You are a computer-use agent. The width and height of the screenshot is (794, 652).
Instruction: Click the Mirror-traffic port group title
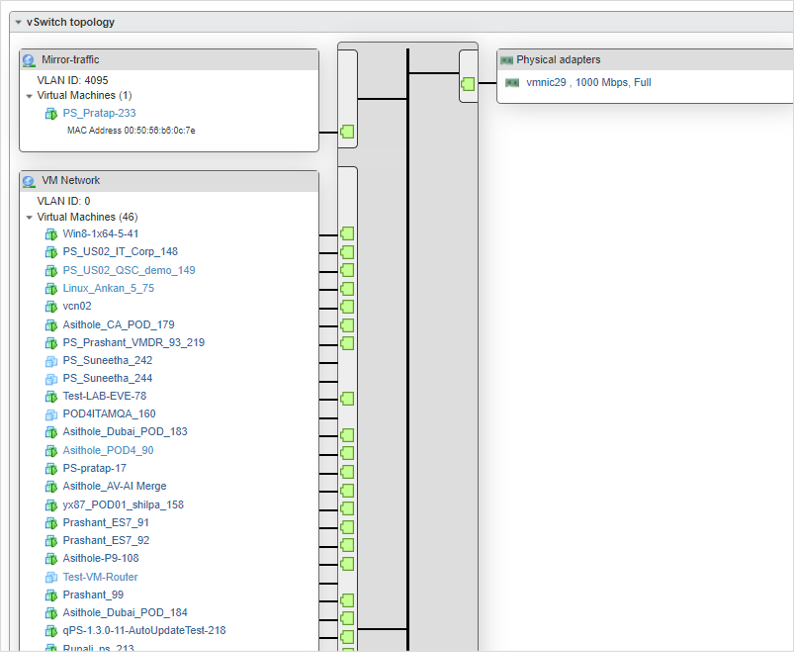70,60
